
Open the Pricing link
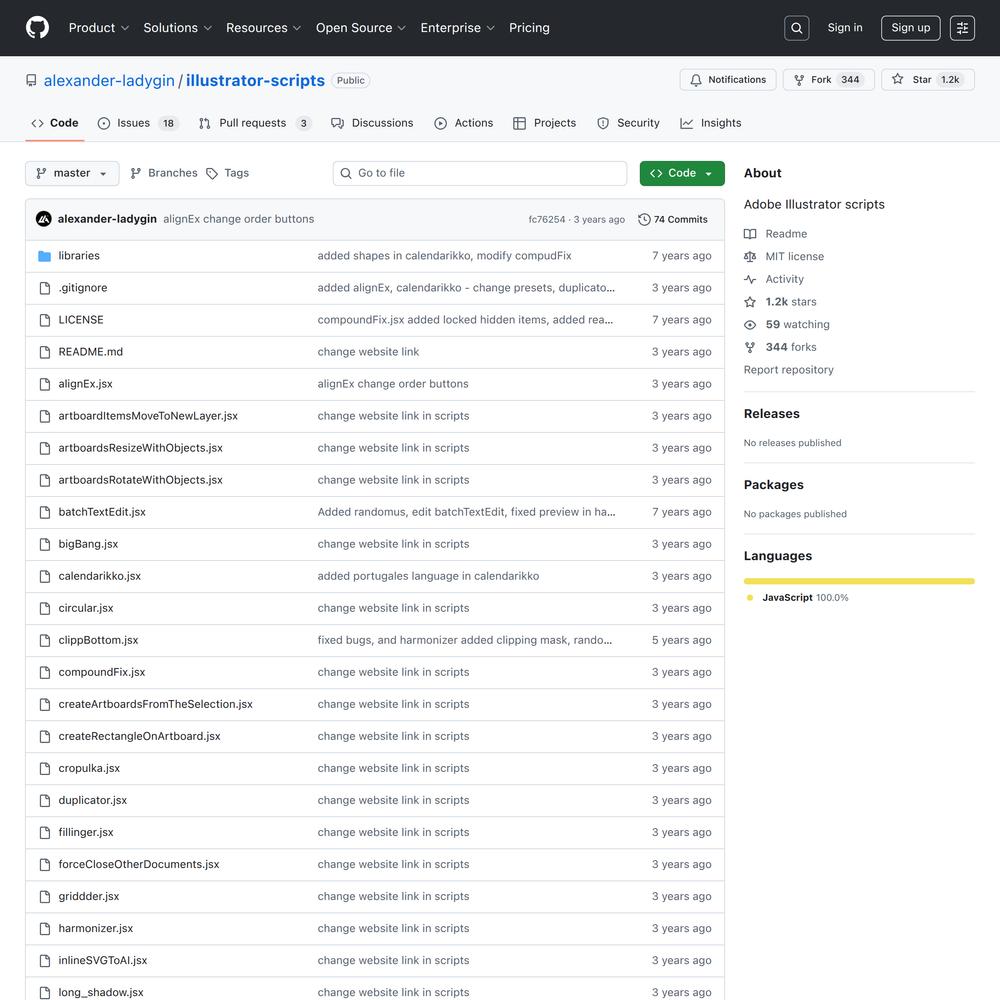point(529,28)
